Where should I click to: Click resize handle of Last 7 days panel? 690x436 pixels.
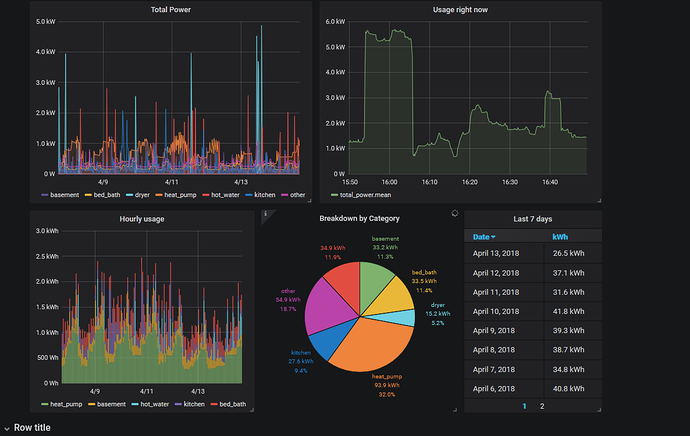click(599, 410)
